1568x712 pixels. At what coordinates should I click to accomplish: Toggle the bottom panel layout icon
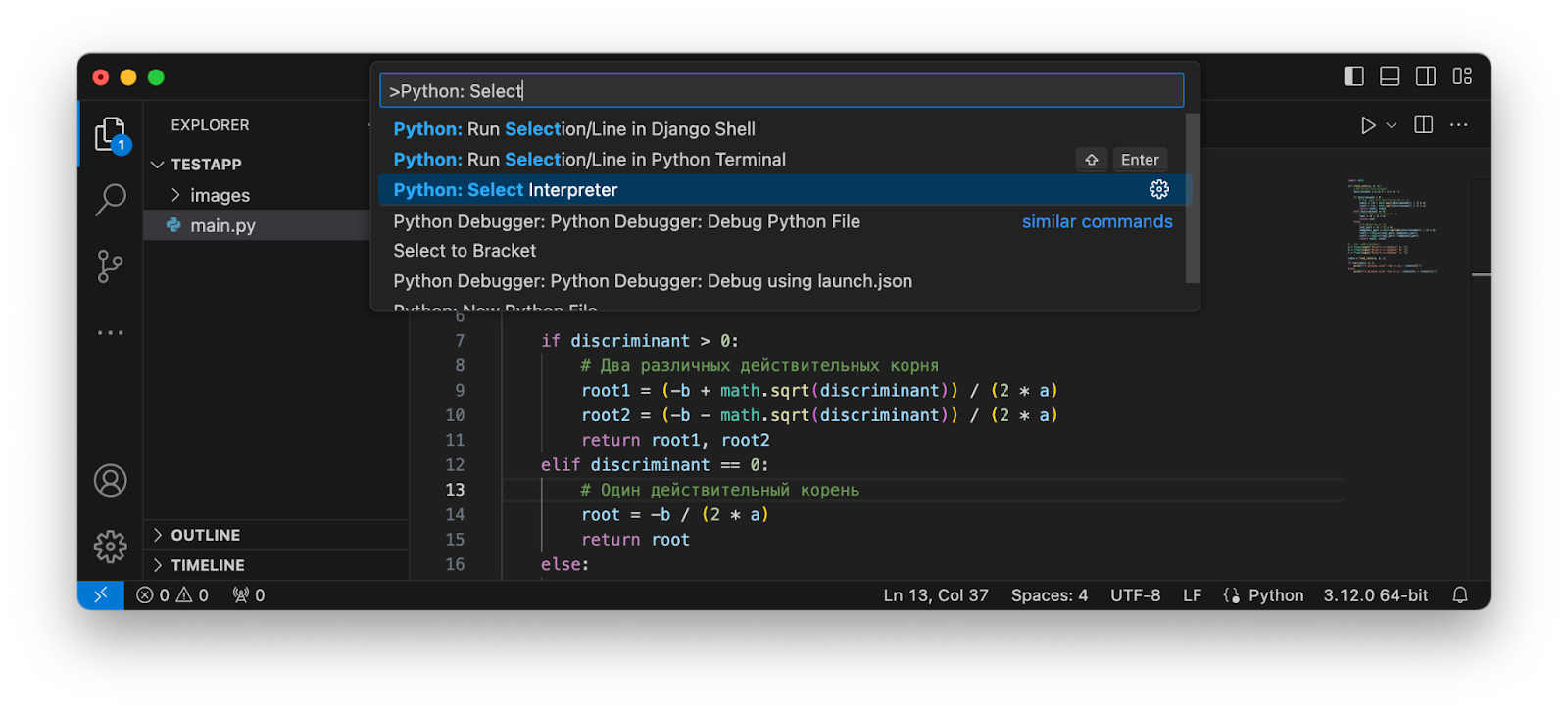[x=1390, y=76]
